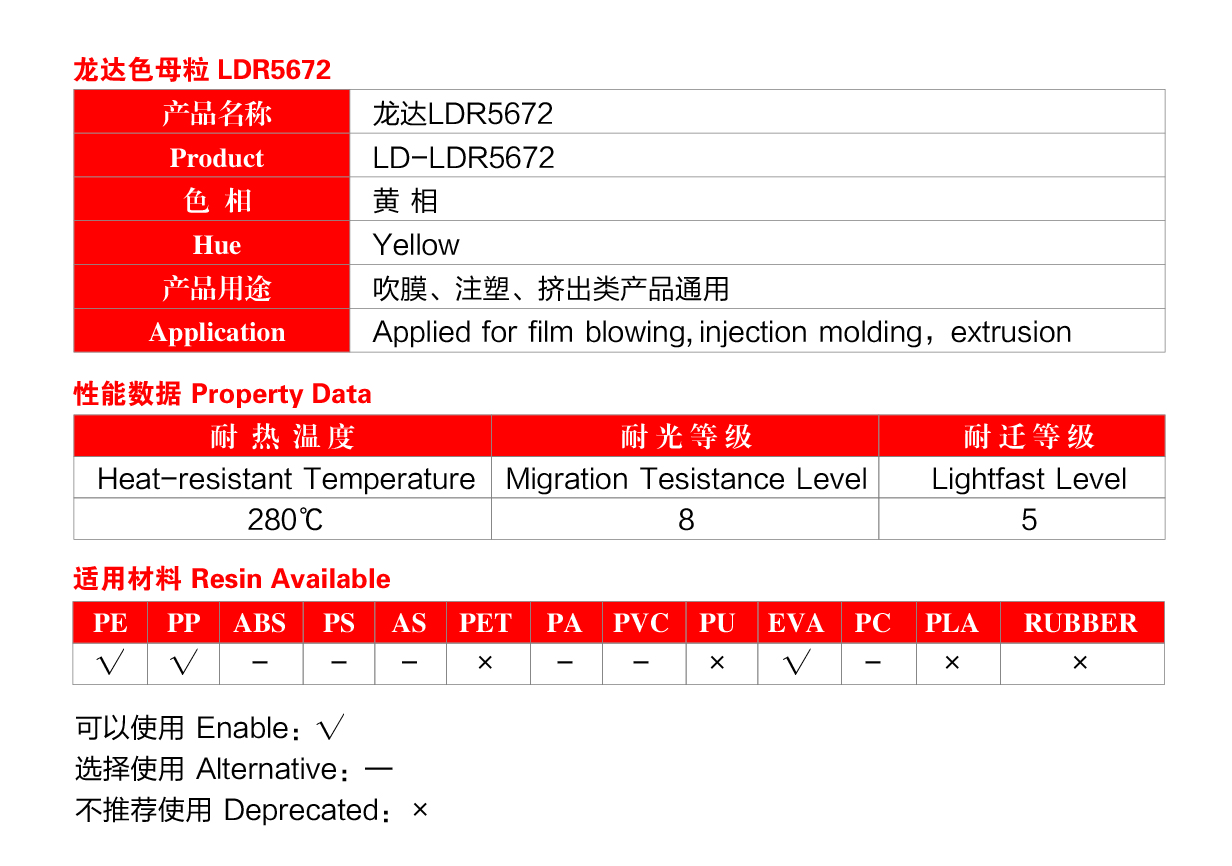Select the 280℃ temperature value

pos(285,520)
